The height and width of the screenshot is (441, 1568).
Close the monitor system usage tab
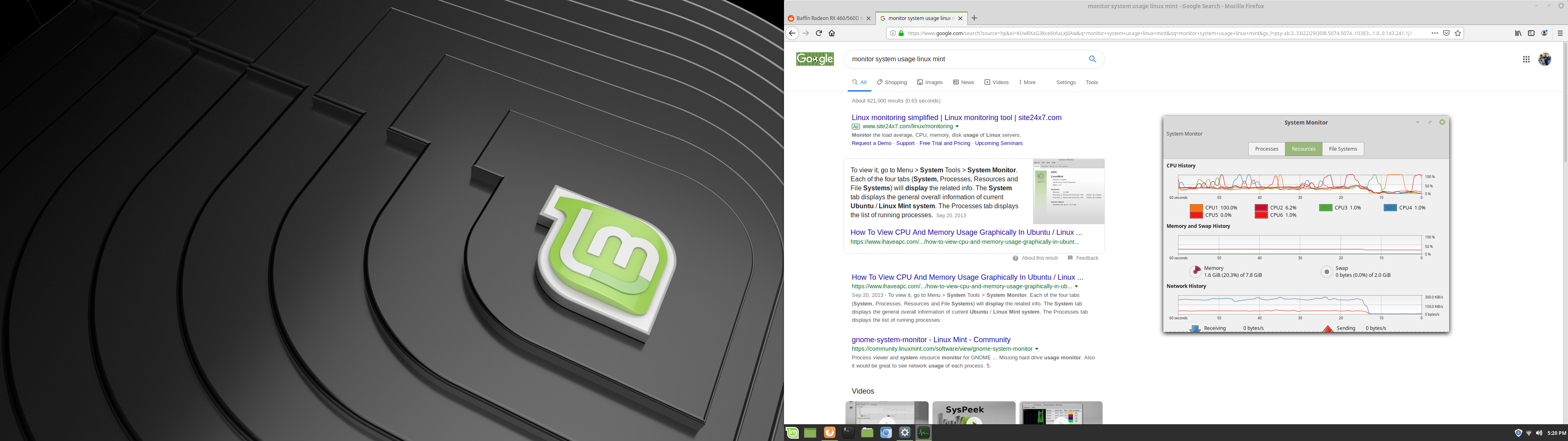tap(960, 18)
